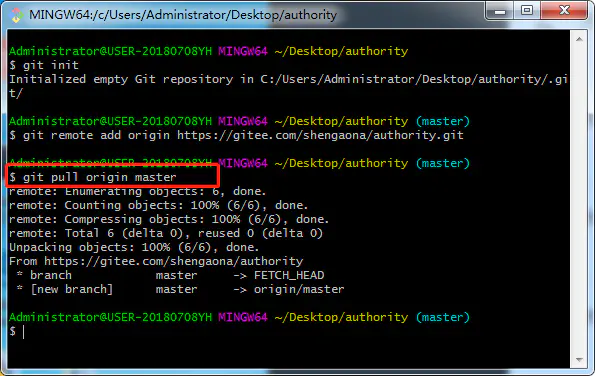Image resolution: width=595 pixels, height=376 pixels.
Task: Click the empty command prompt cursor line
Action: click(x=17, y=332)
